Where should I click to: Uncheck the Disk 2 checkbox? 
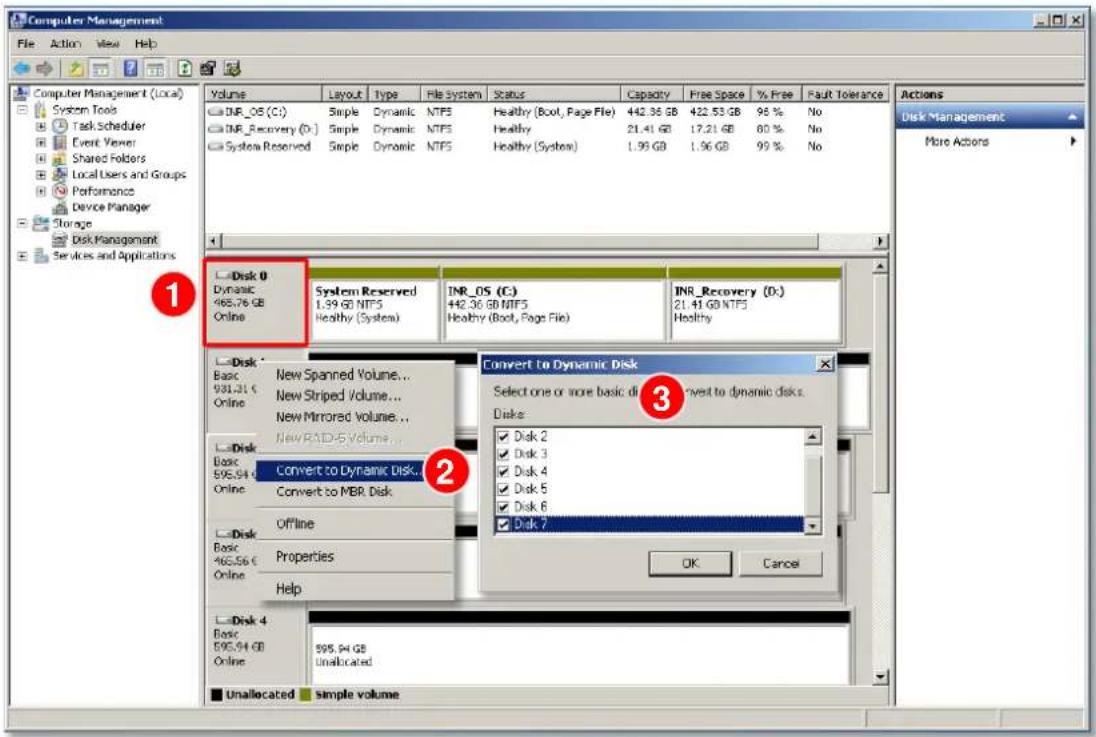[503, 436]
